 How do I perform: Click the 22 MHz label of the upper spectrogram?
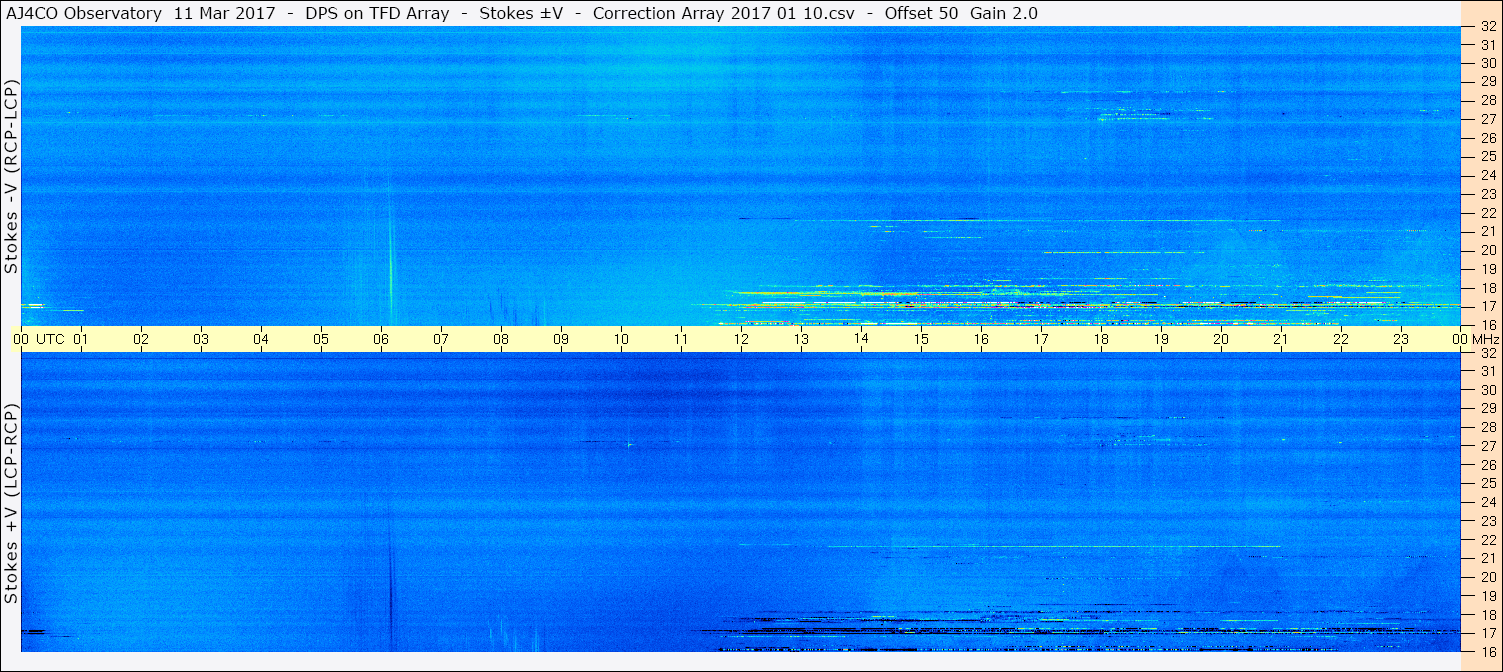[x=1487, y=213]
